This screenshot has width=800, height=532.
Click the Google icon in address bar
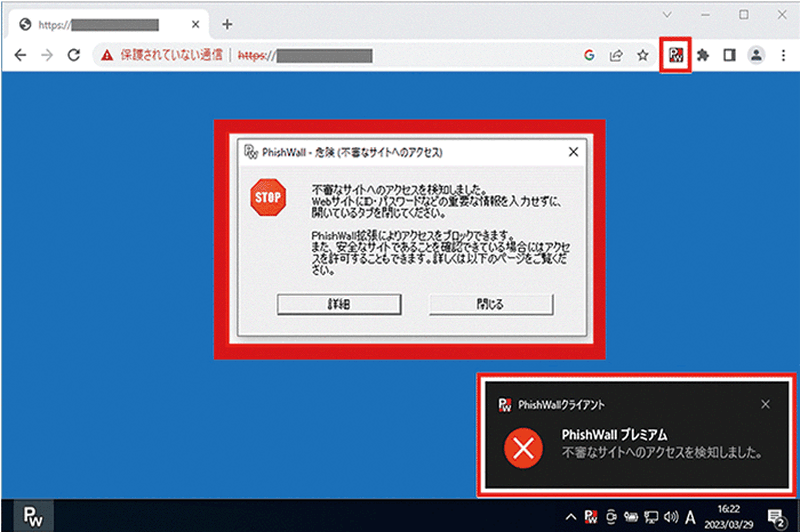click(589, 56)
